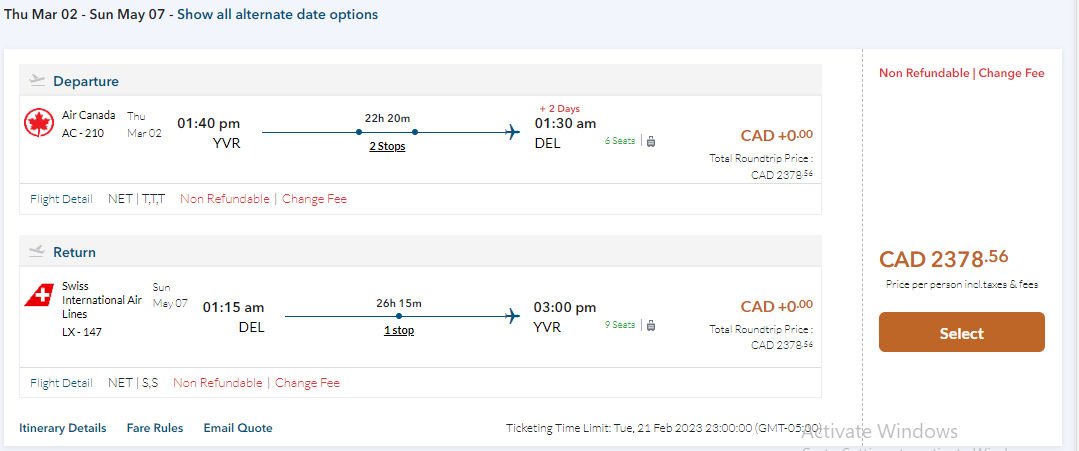Image resolution: width=1079 pixels, height=451 pixels.
Task: Click departure route arrow airplane icon
Action: coord(512,131)
